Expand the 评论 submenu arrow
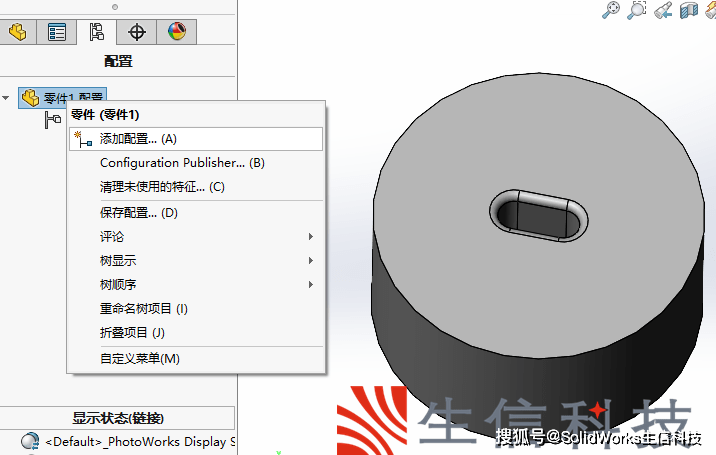Screen dimensions: 716x455 point(311,236)
